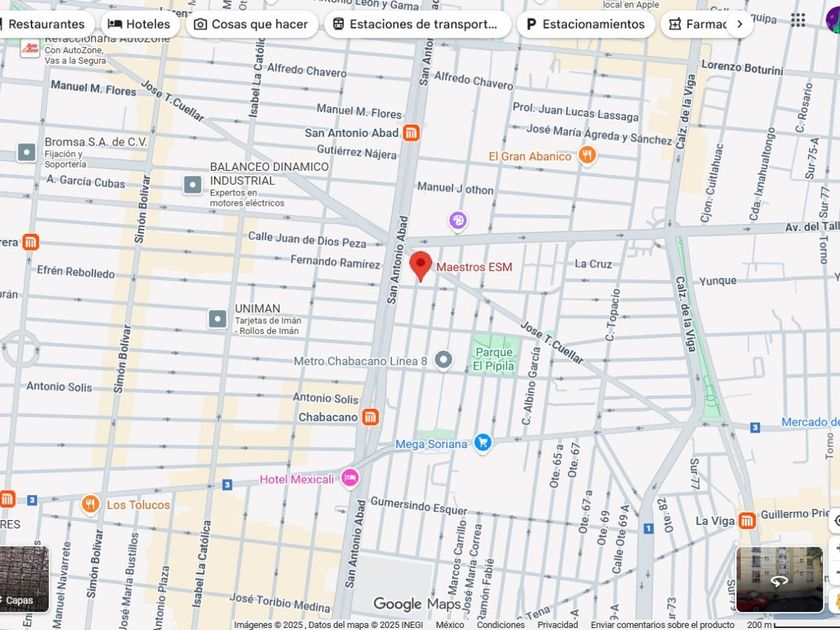
Task: Filter map by Hoteles chip
Action: (140, 24)
